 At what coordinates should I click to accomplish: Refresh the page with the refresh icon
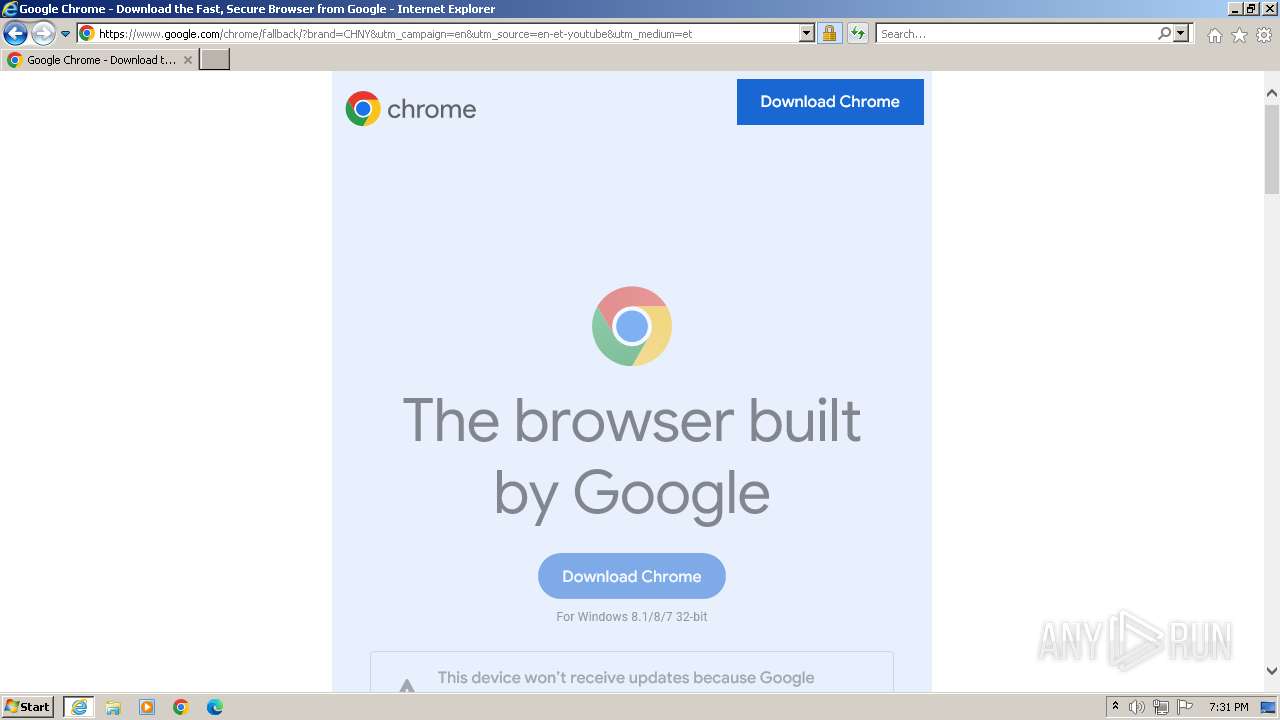click(x=857, y=33)
